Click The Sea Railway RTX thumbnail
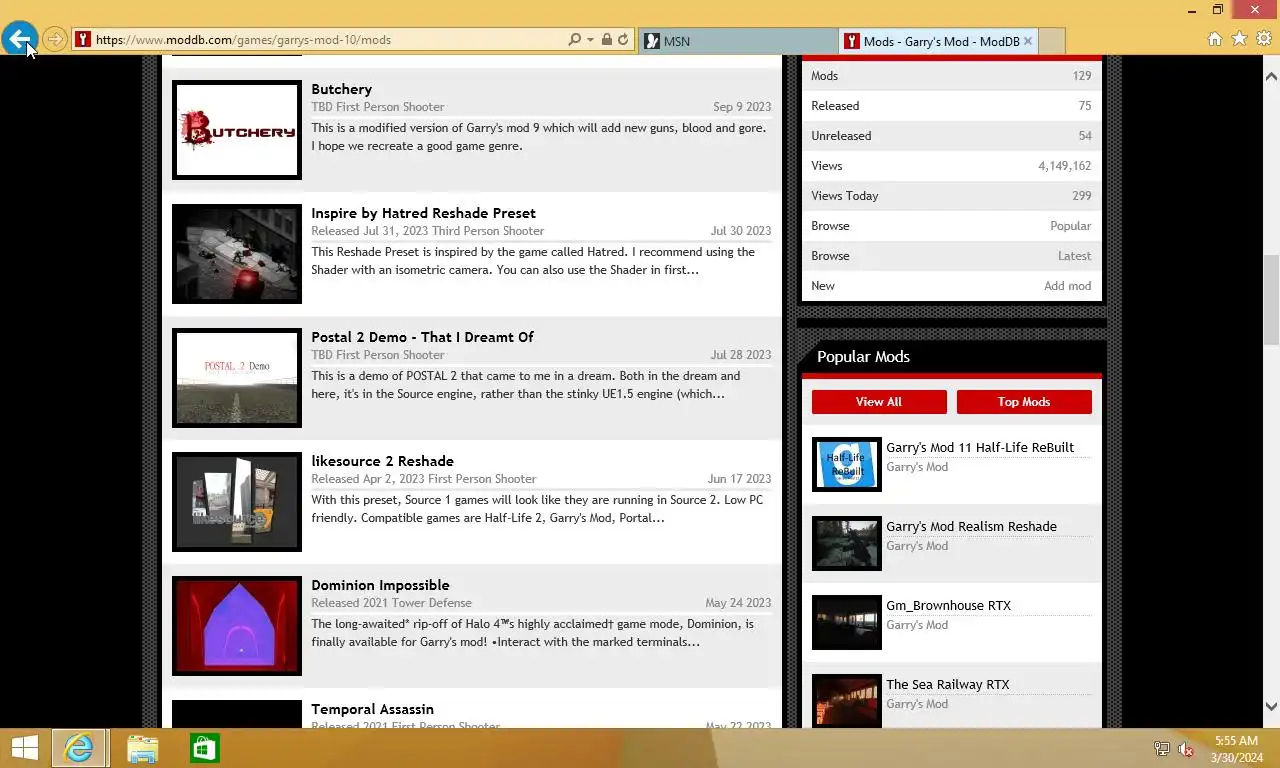This screenshot has width=1280, height=768. tap(847, 701)
